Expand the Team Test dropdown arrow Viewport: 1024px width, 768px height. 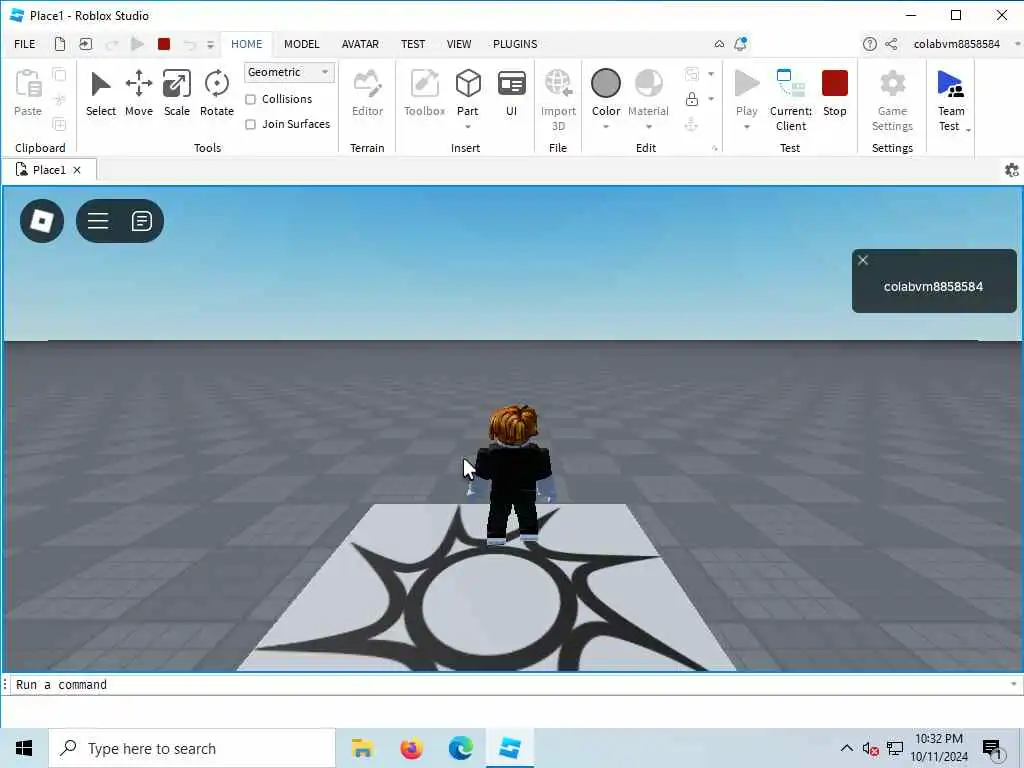click(968, 130)
